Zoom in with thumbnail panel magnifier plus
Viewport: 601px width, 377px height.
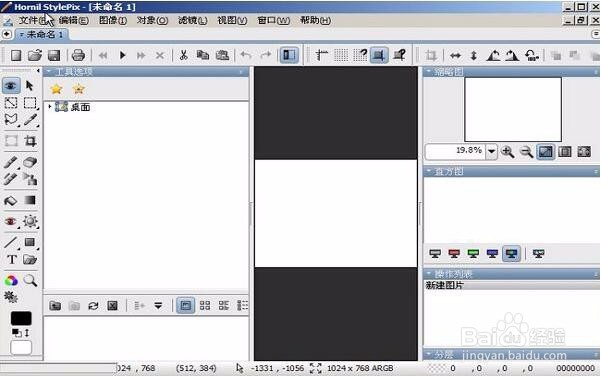(508, 152)
